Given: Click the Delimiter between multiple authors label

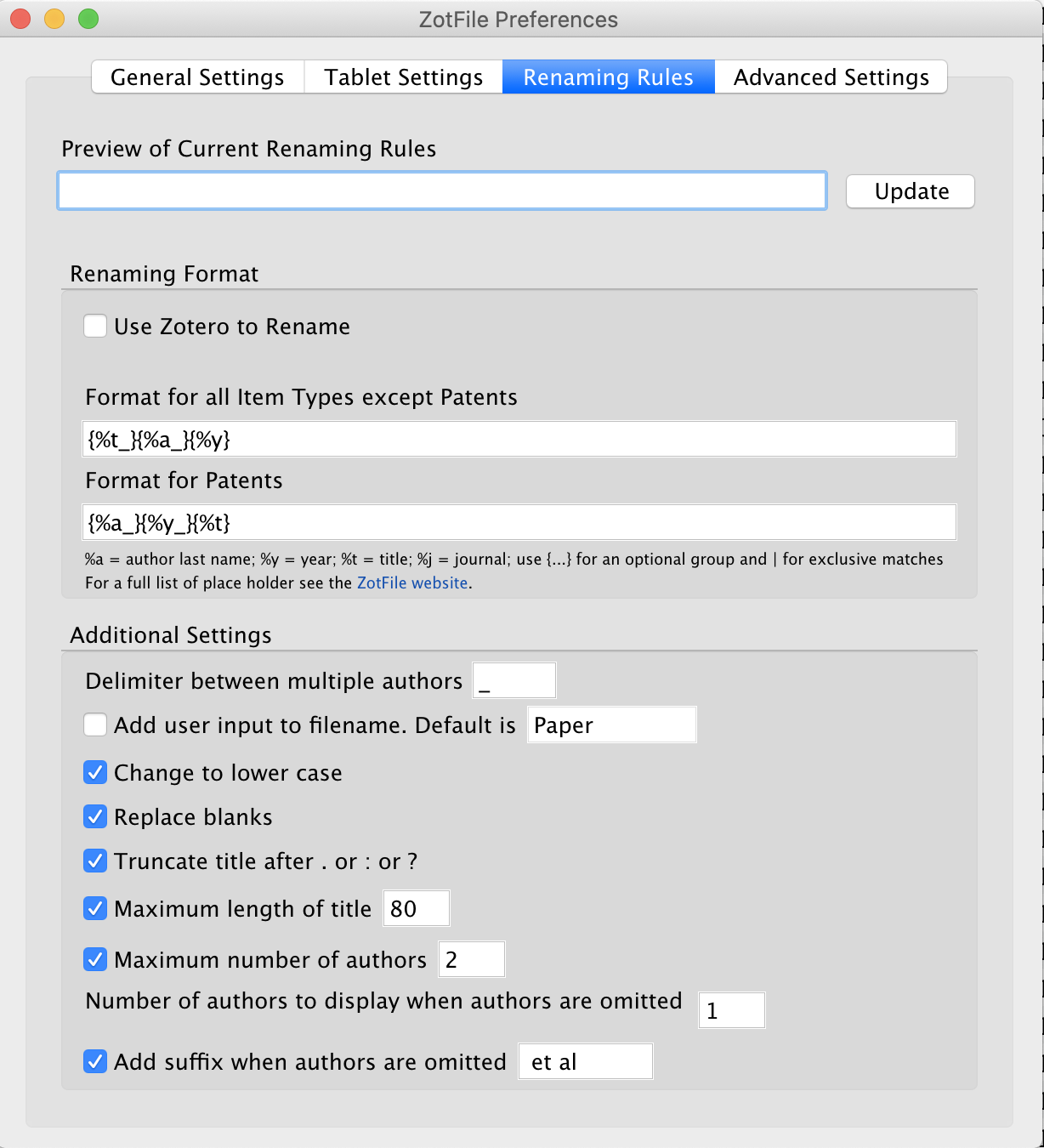Looking at the screenshot, I should click(274, 681).
